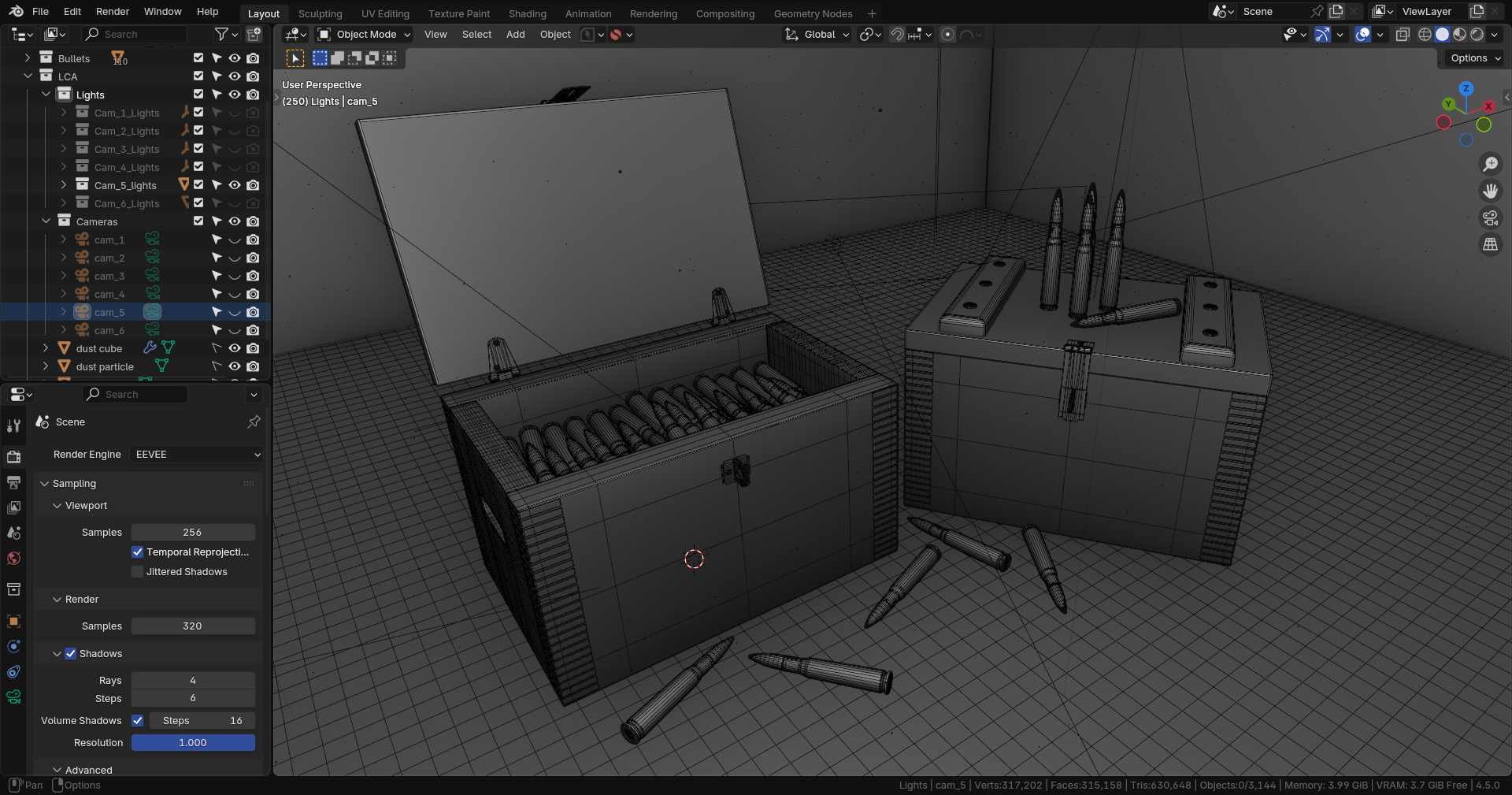This screenshot has width=1512, height=795.
Task: Expand the Cam_5_lights collection
Action: point(64,185)
